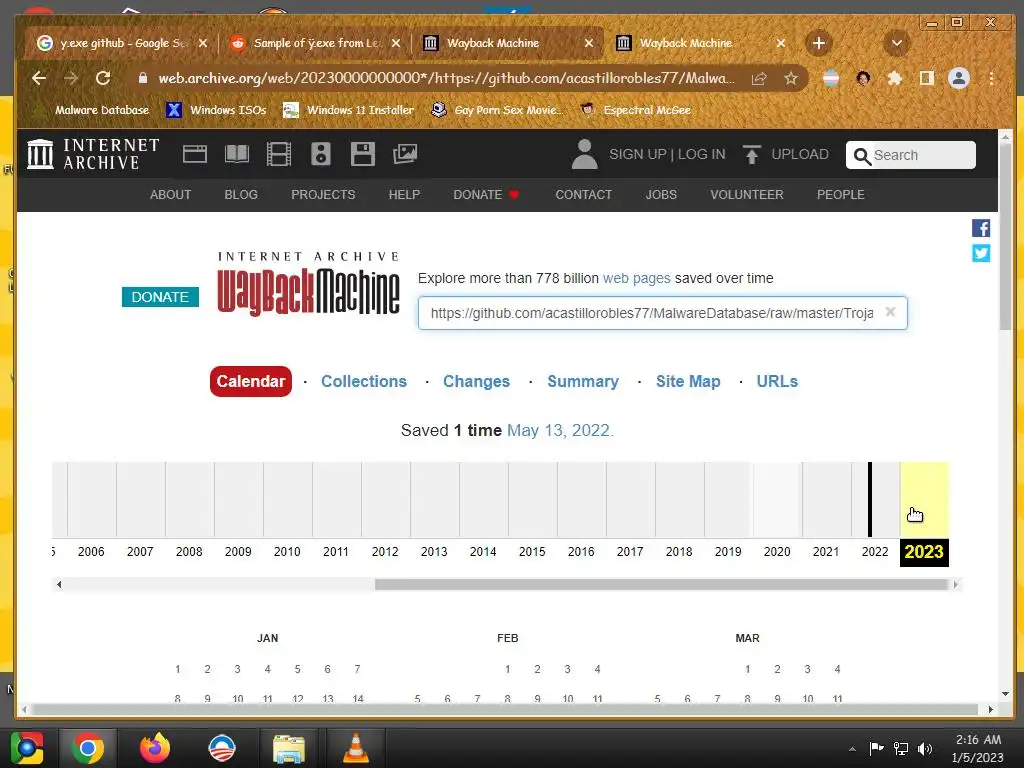Open the Chrome three-dot menu
This screenshot has height=768, width=1024.
[x=991, y=78]
